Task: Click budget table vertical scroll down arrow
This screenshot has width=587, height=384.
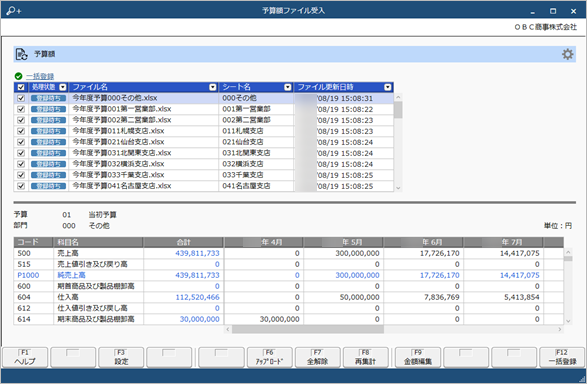Action: (x=568, y=321)
